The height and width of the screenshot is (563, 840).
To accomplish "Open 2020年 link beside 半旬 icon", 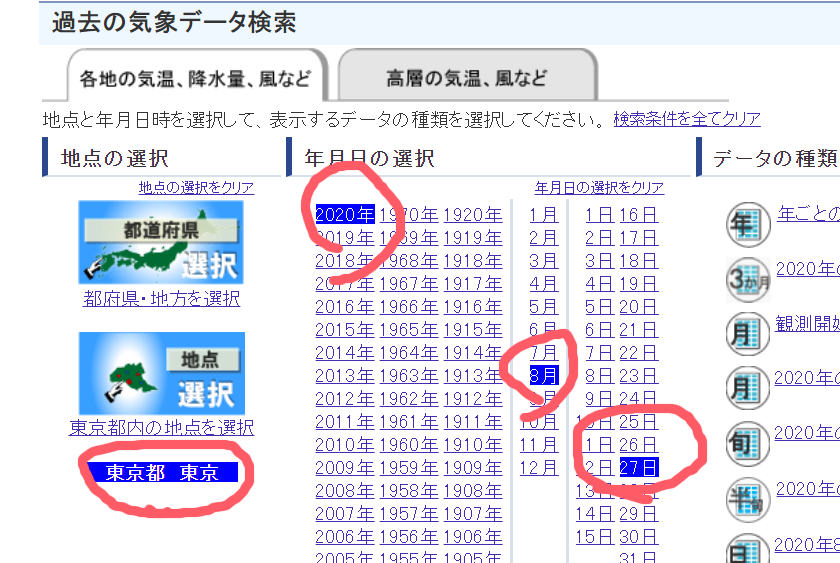I will pos(808,489).
